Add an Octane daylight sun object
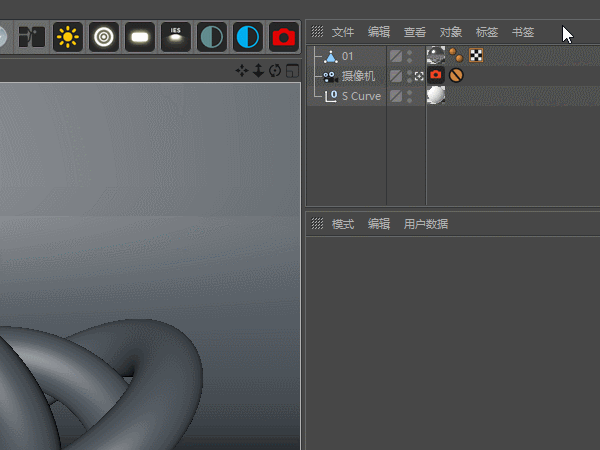Image resolution: width=600 pixels, height=450 pixels. pos(68,37)
